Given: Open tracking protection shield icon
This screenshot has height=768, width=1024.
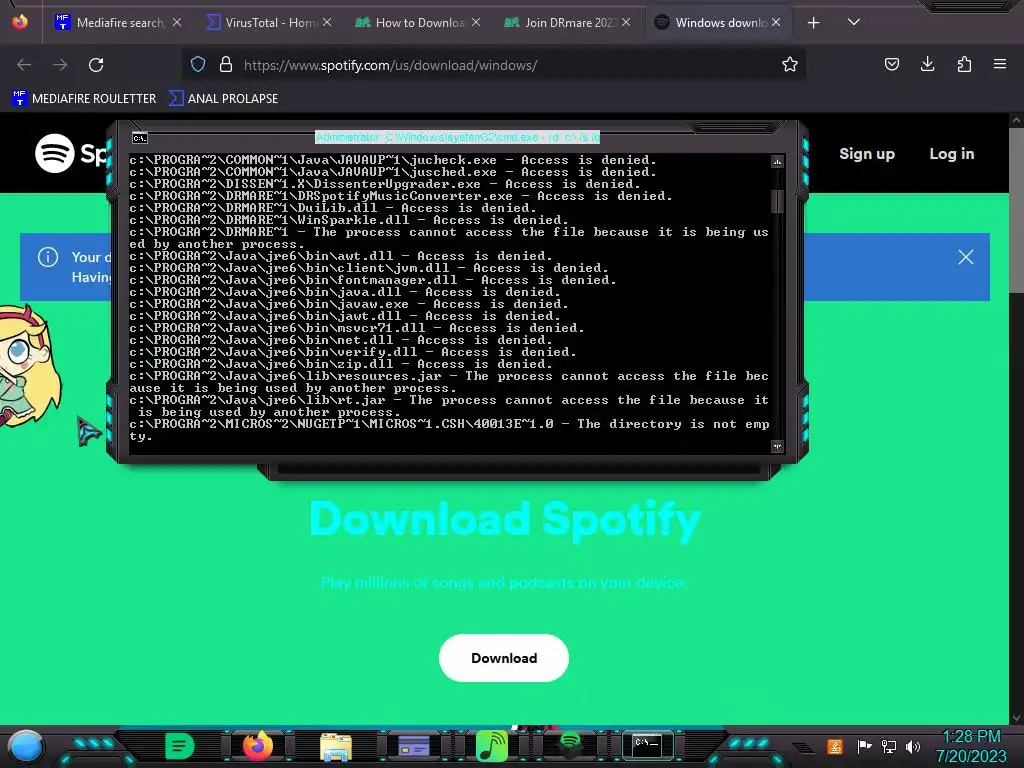Looking at the screenshot, I should (198, 64).
